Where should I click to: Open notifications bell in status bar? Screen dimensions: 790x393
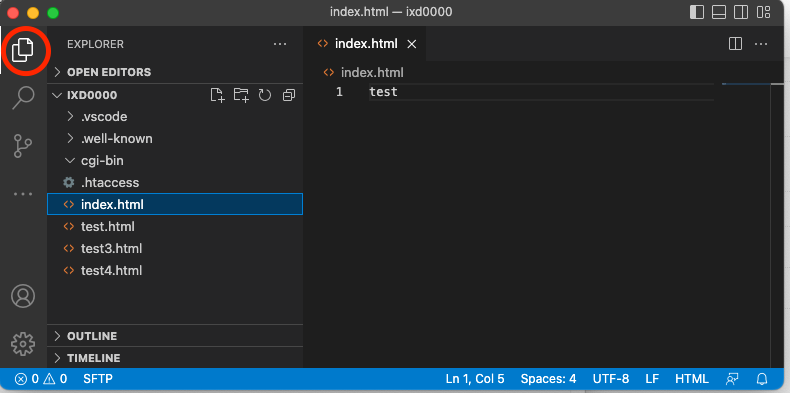[x=762, y=379]
